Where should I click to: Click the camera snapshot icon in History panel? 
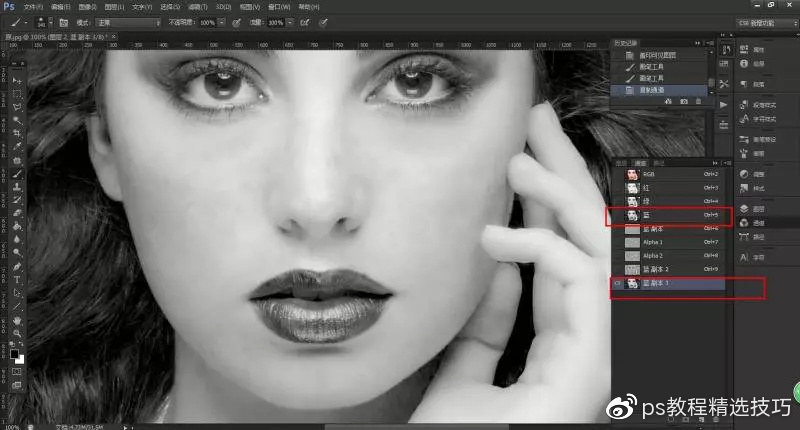pos(682,102)
